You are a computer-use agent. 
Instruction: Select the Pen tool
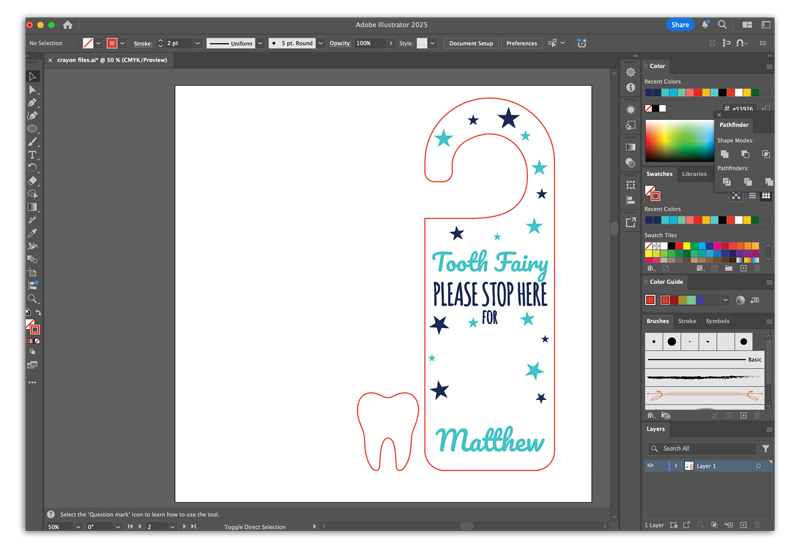pos(33,103)
